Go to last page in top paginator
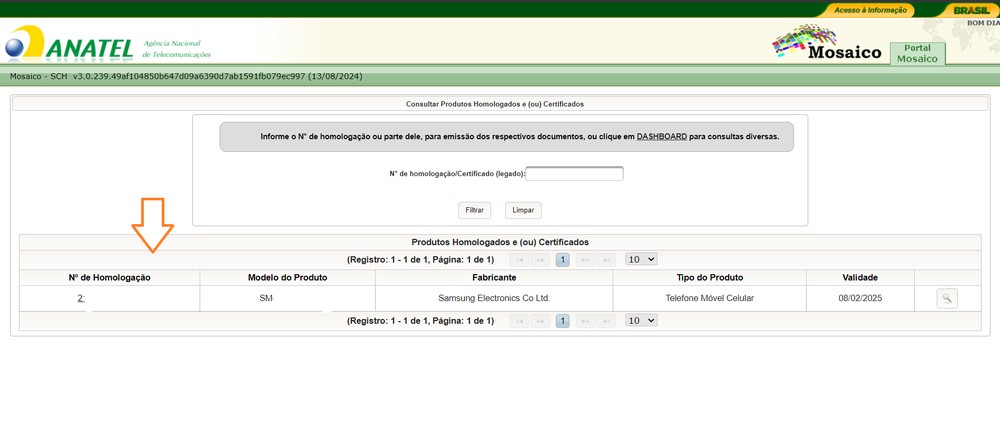 coord(607,259)
